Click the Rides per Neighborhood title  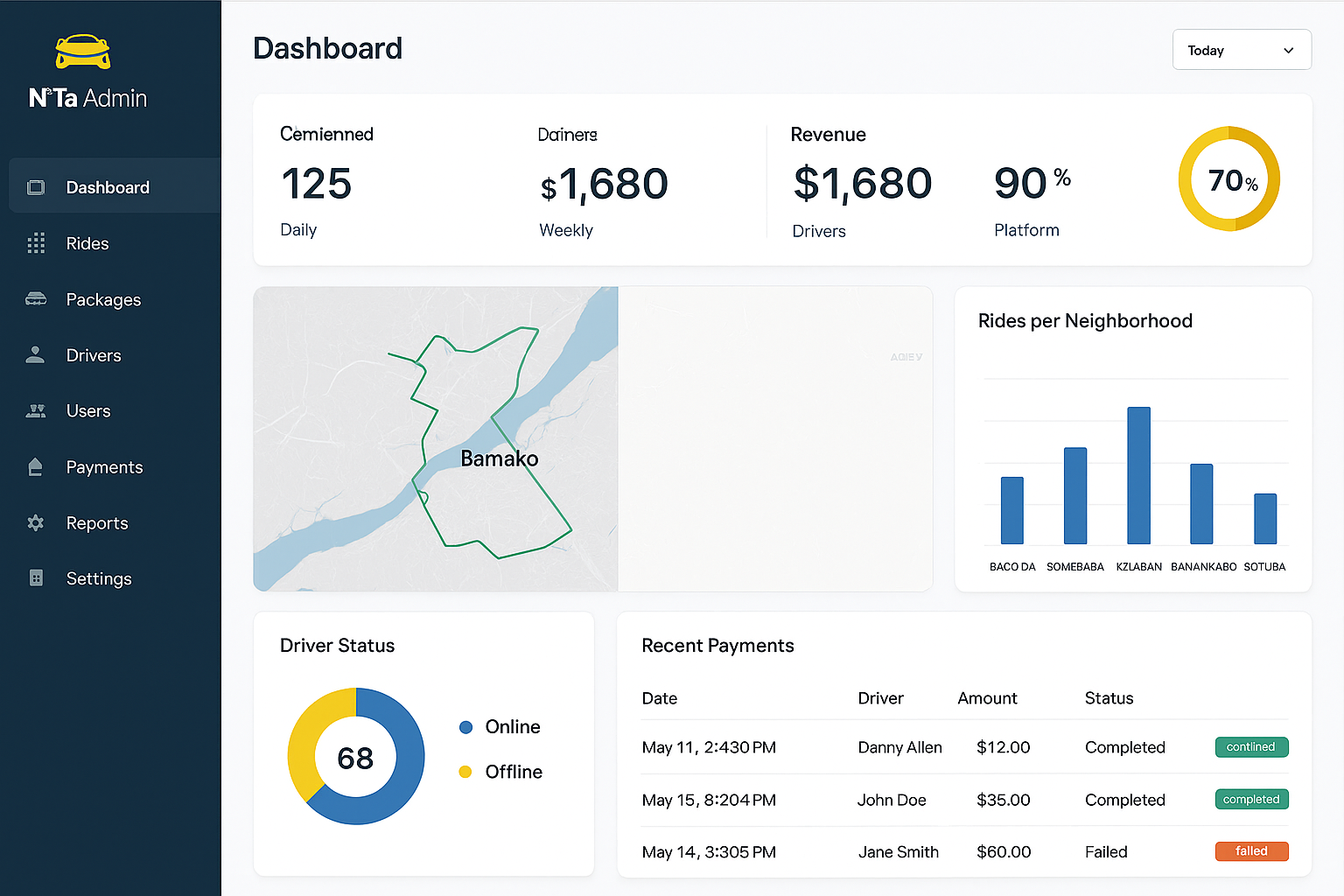click(x=1085, y=321)
